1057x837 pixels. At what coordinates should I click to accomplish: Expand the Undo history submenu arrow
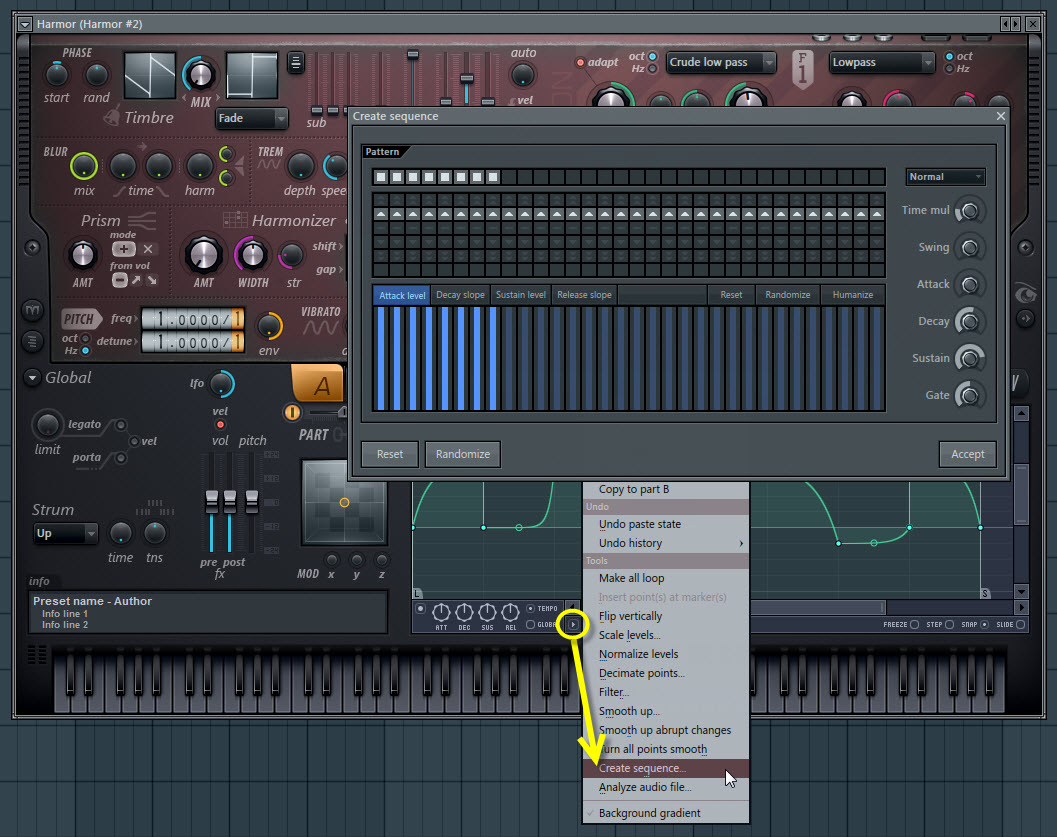tap(741, 543)
